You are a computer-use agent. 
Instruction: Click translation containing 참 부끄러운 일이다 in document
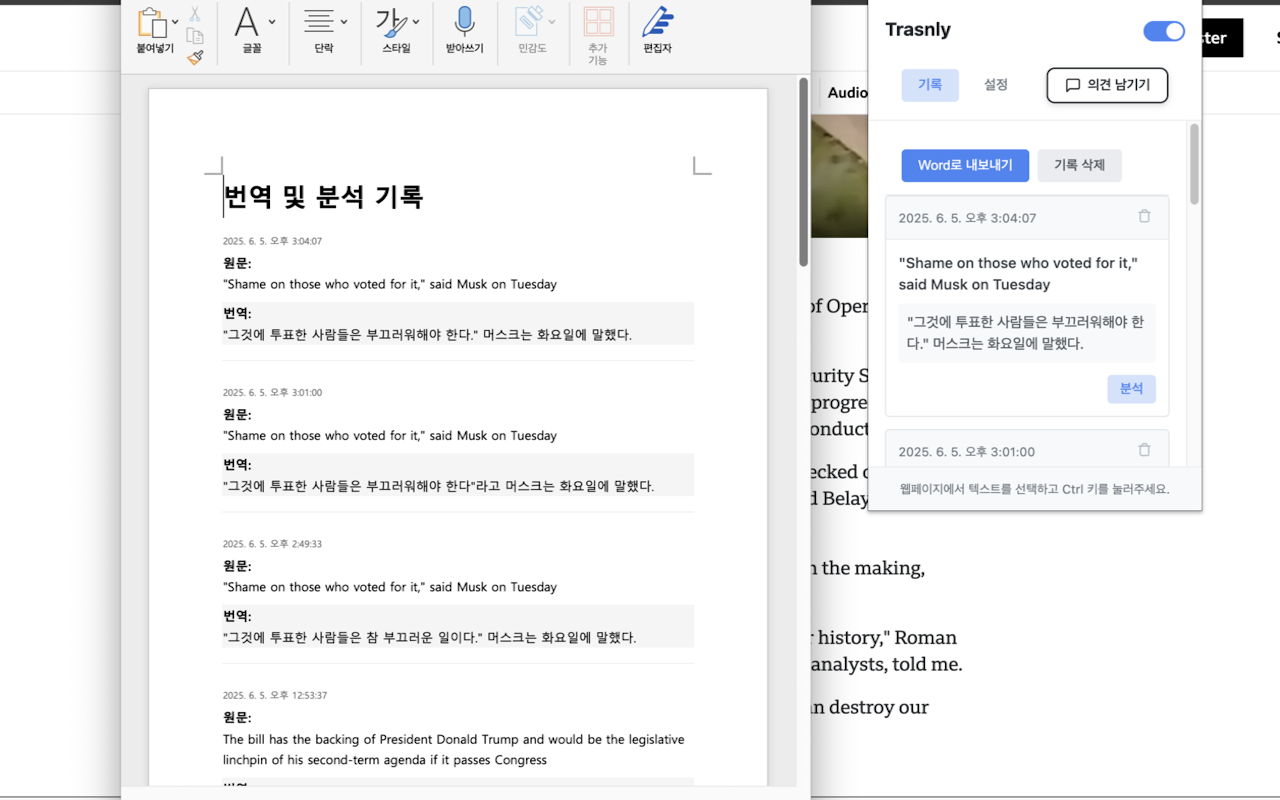[429, 637]
